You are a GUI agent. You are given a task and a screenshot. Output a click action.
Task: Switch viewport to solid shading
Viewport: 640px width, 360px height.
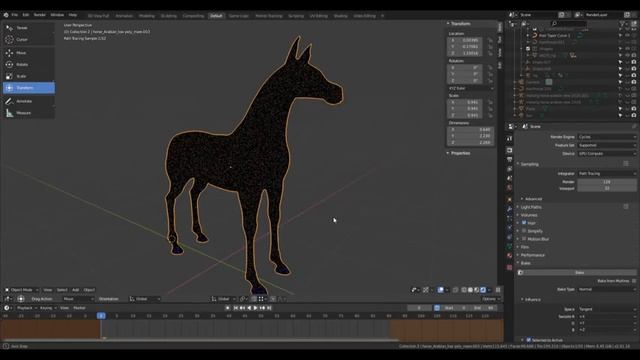point(470,290)
